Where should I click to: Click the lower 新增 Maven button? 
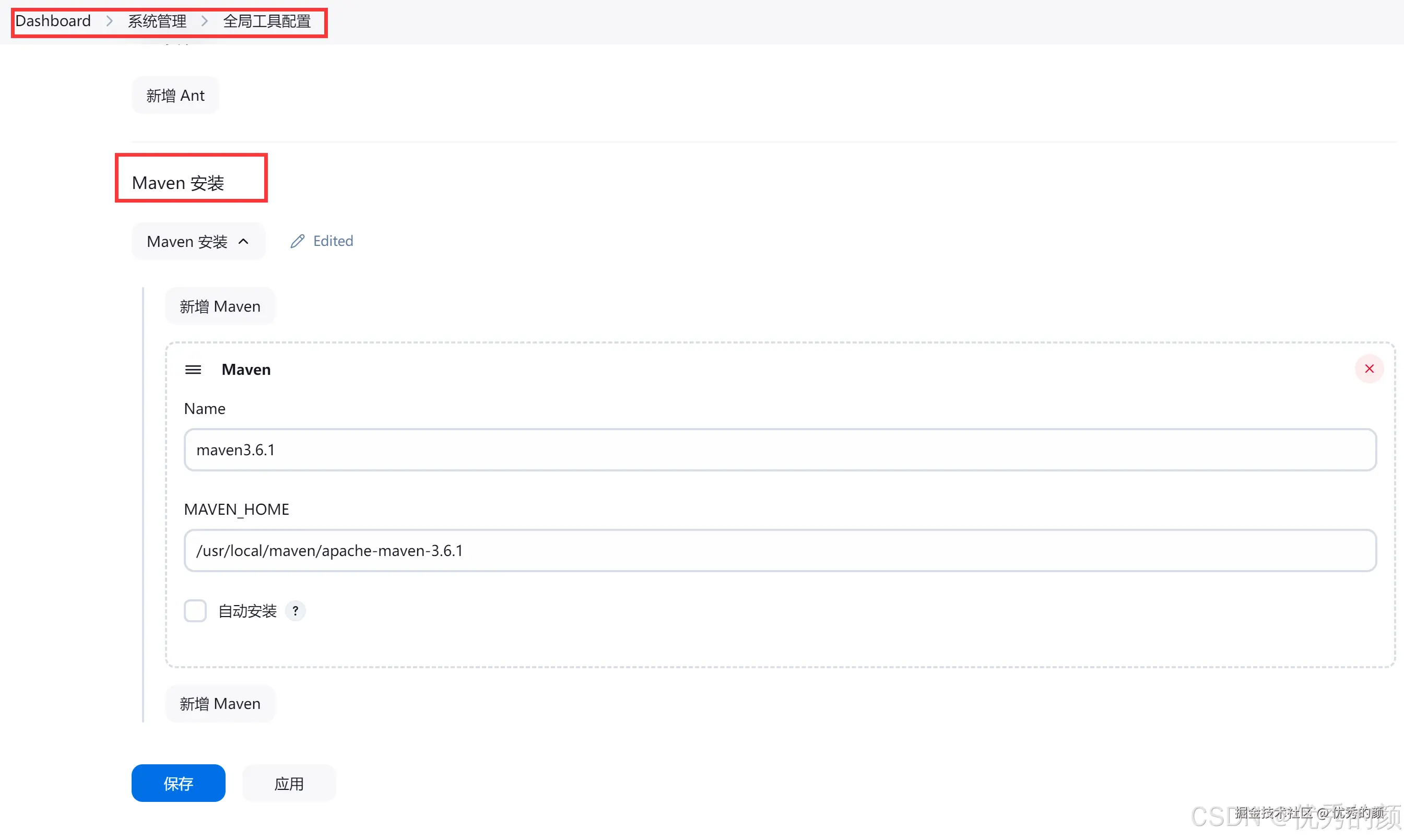(220, 704)
